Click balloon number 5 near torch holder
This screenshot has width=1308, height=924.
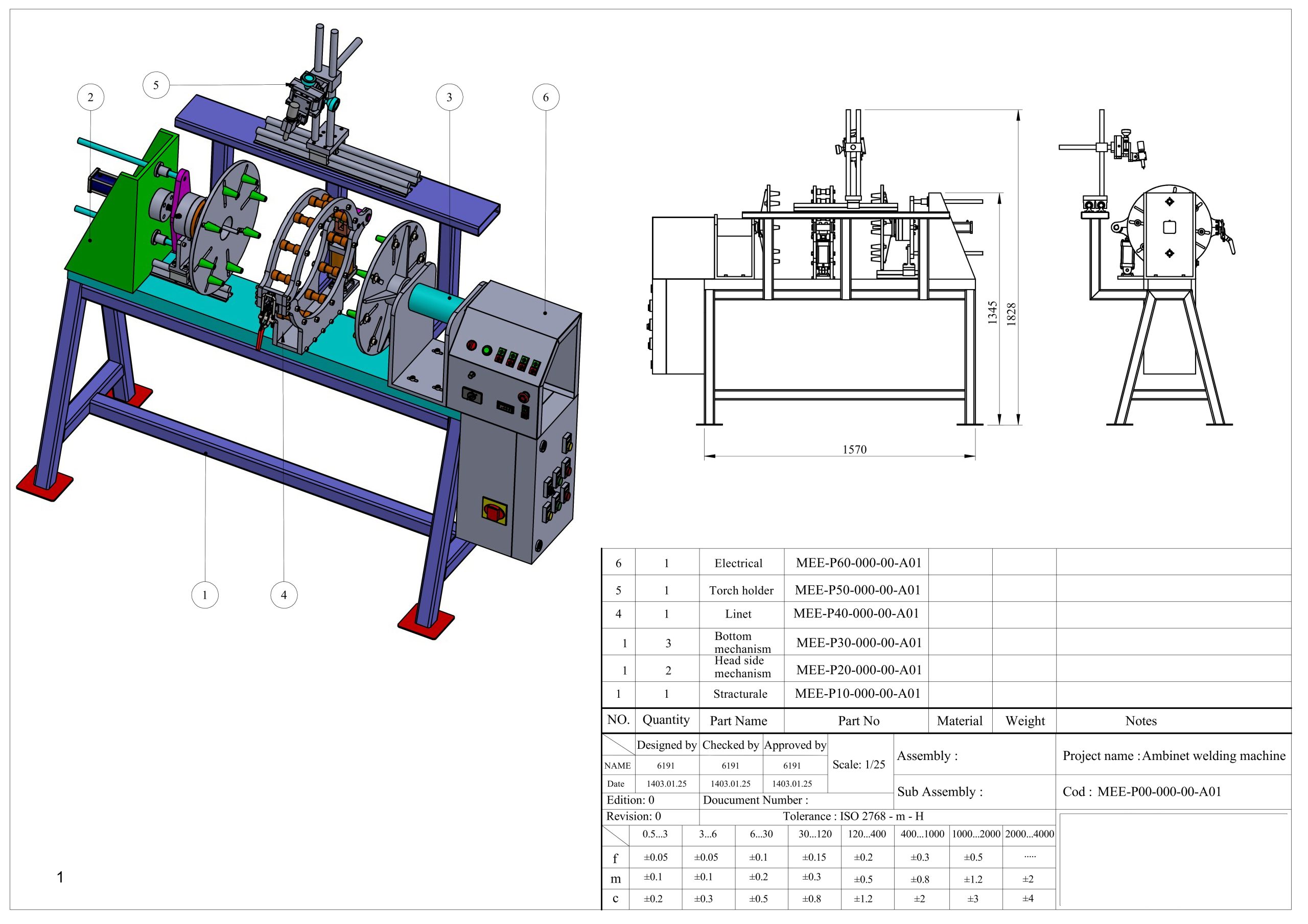[x=156, y=85]
